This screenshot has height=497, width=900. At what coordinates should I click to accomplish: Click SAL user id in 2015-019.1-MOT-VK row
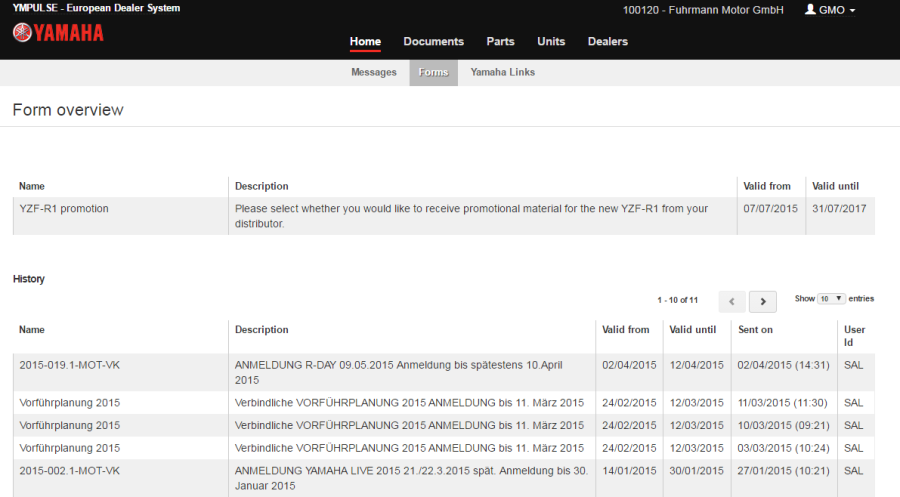pyautogui.click(x=854, y=365)
